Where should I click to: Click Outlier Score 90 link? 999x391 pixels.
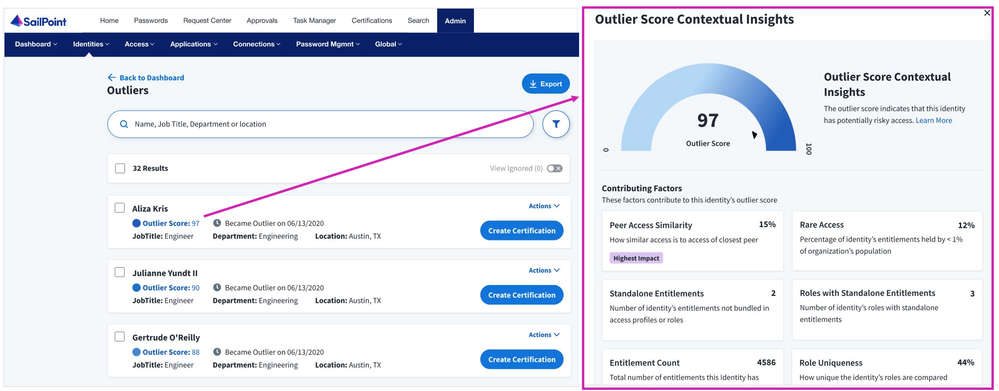coord(171,288)
